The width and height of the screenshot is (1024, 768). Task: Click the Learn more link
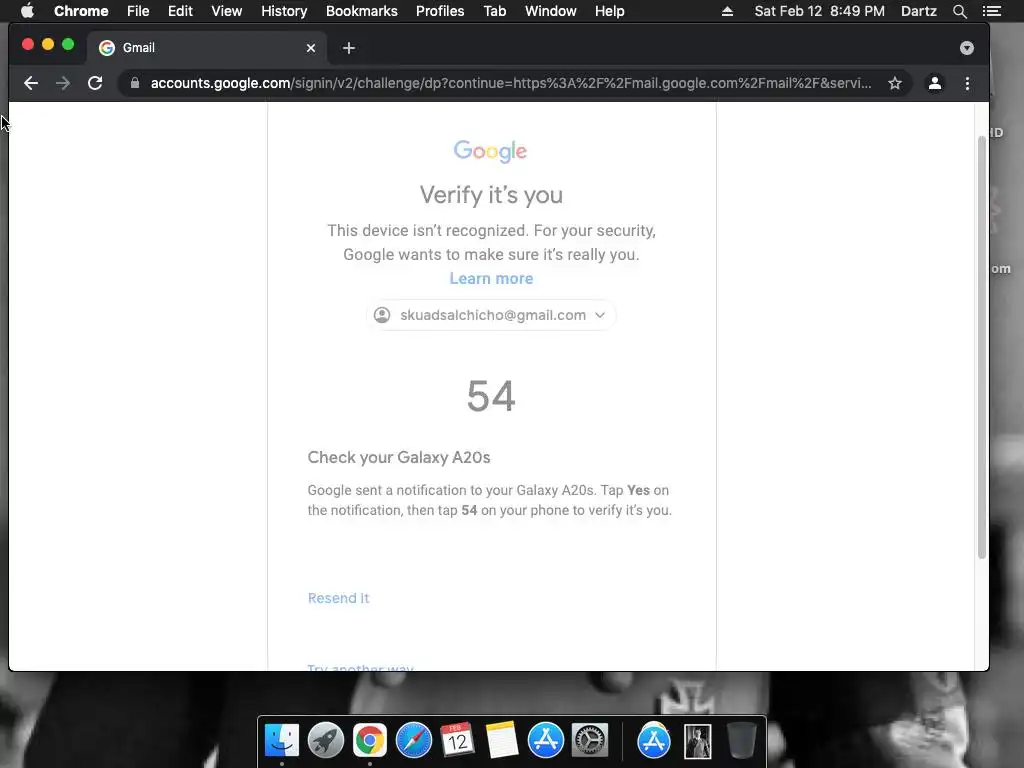(x=491, y=278)
